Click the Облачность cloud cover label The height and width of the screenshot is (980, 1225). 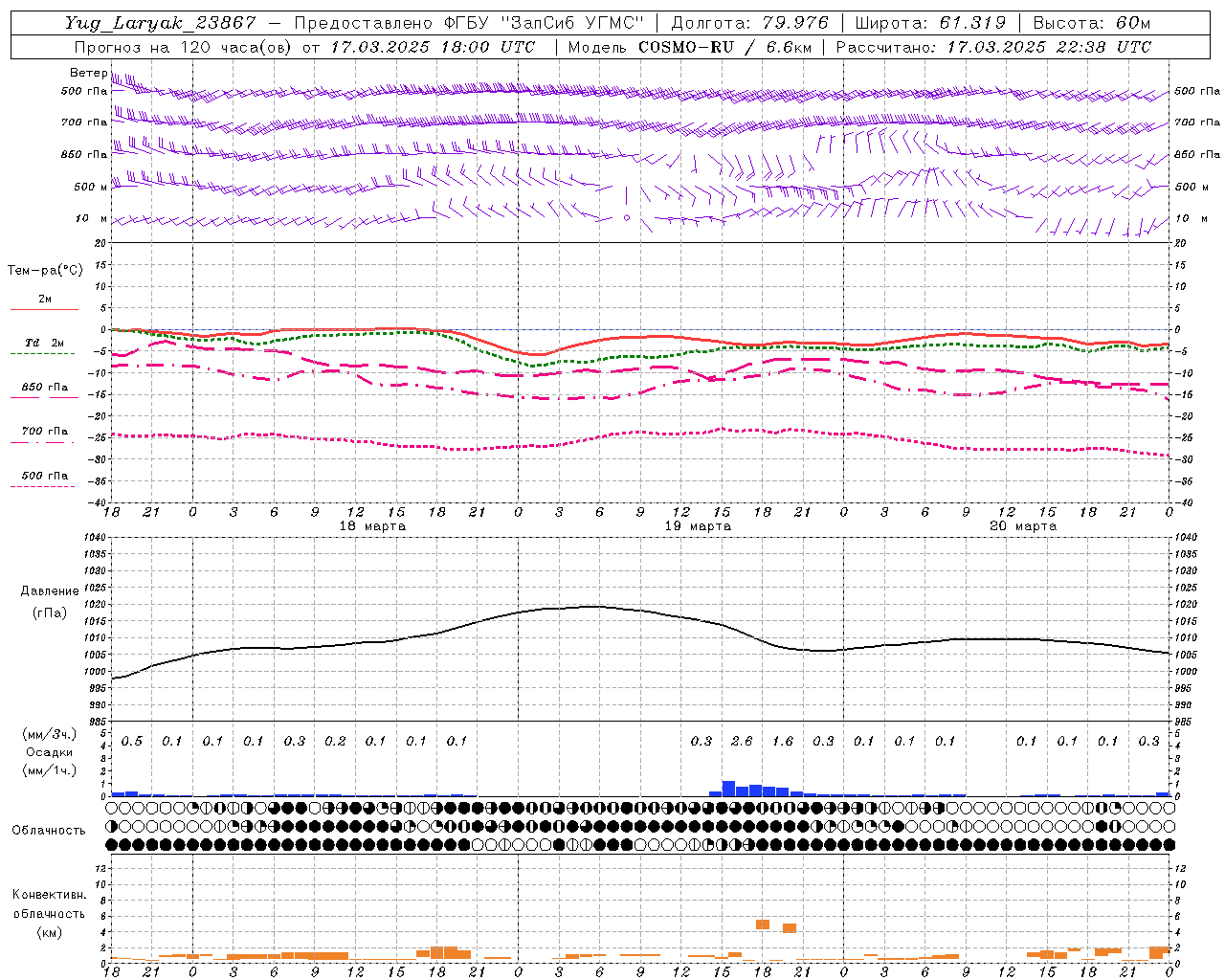pos(49,831)
